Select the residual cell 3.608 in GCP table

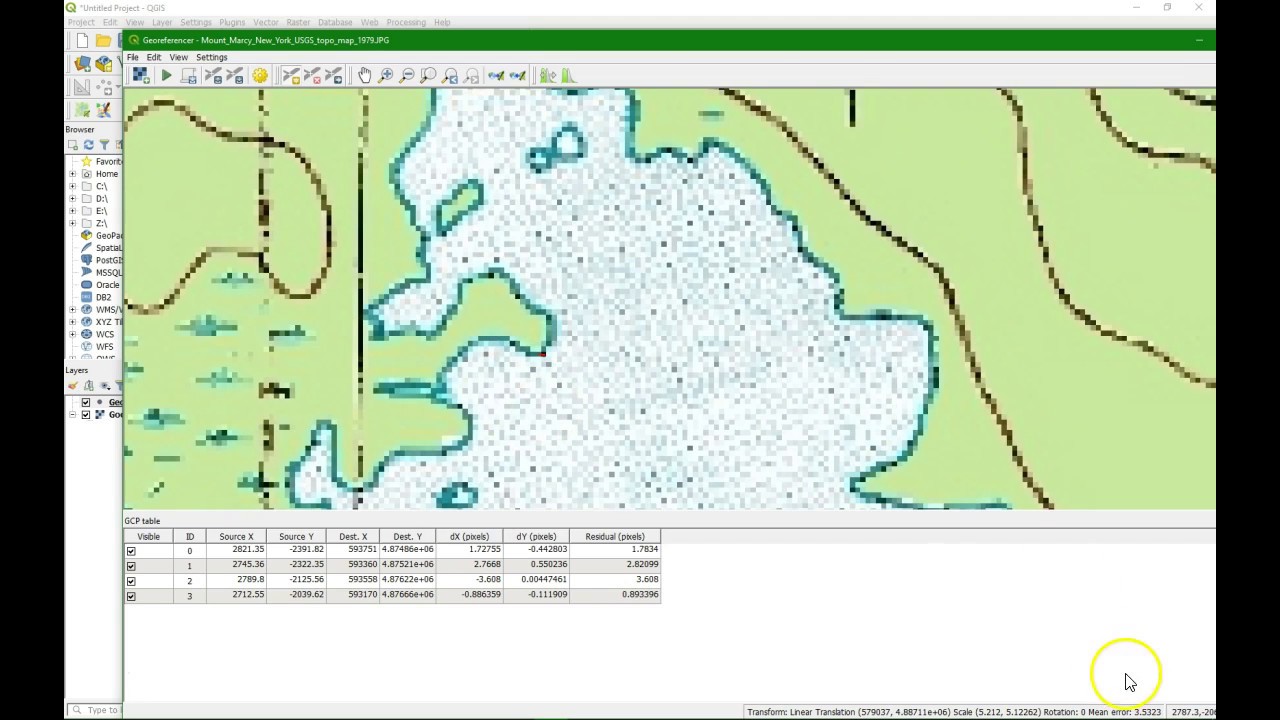(614, 579)
